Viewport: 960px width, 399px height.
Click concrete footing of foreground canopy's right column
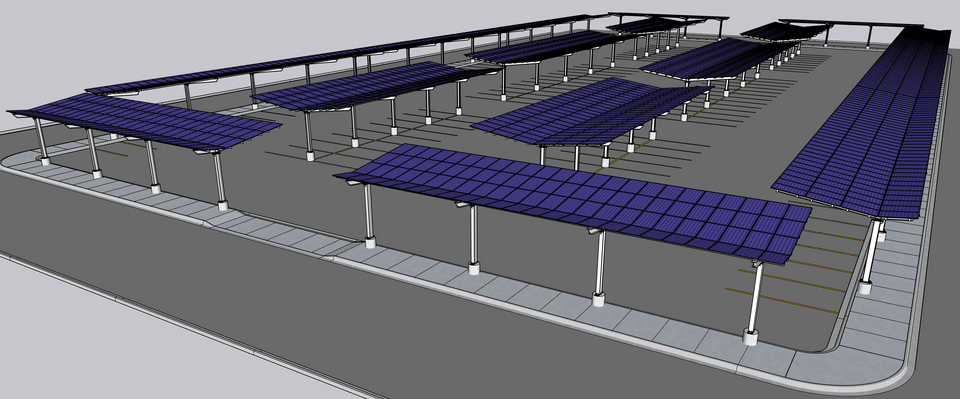[750, 337]
